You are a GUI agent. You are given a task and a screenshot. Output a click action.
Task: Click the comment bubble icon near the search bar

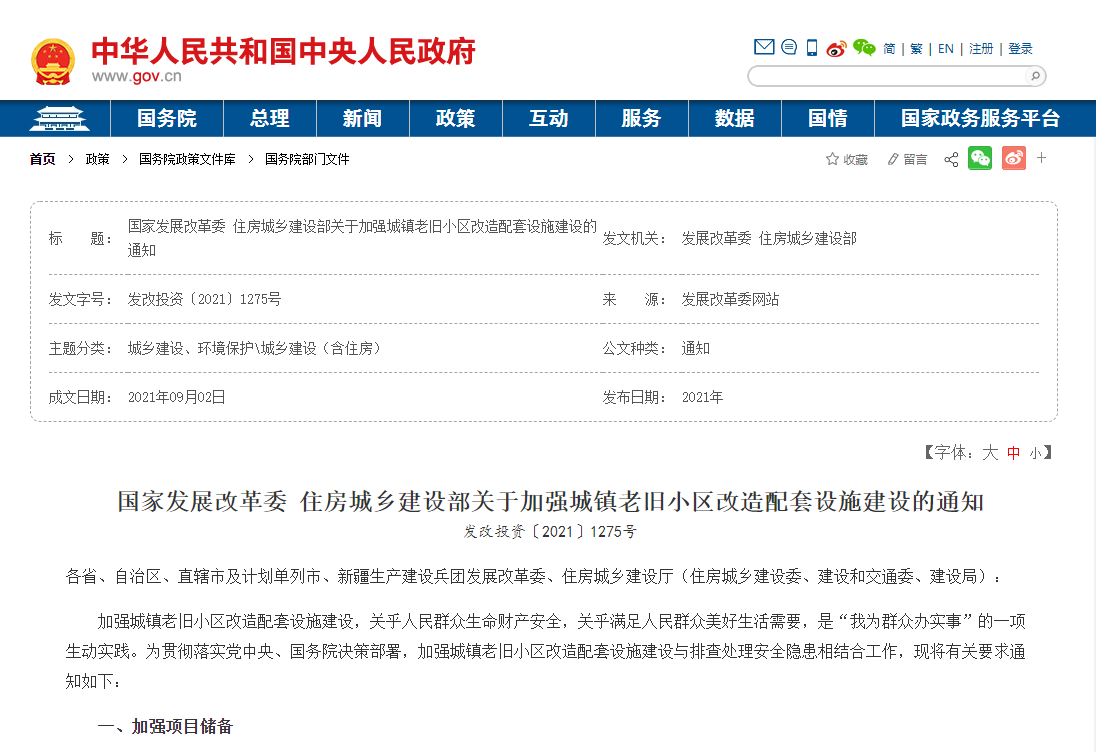[789, 47]
